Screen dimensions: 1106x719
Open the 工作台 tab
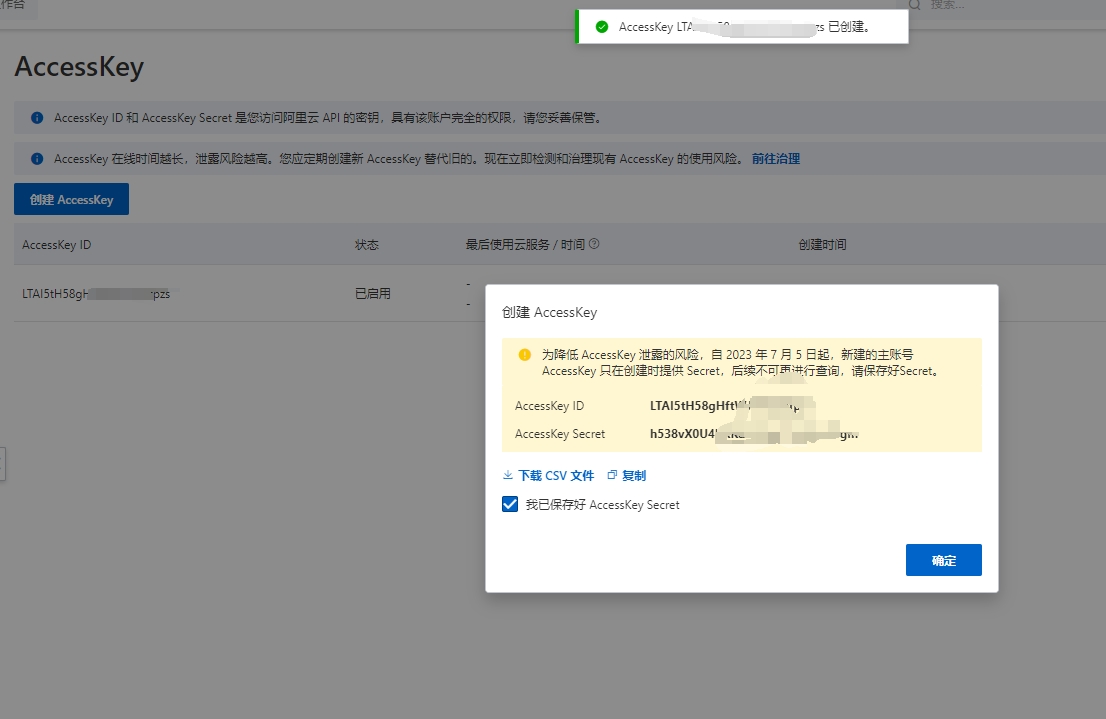coord(14,5)
